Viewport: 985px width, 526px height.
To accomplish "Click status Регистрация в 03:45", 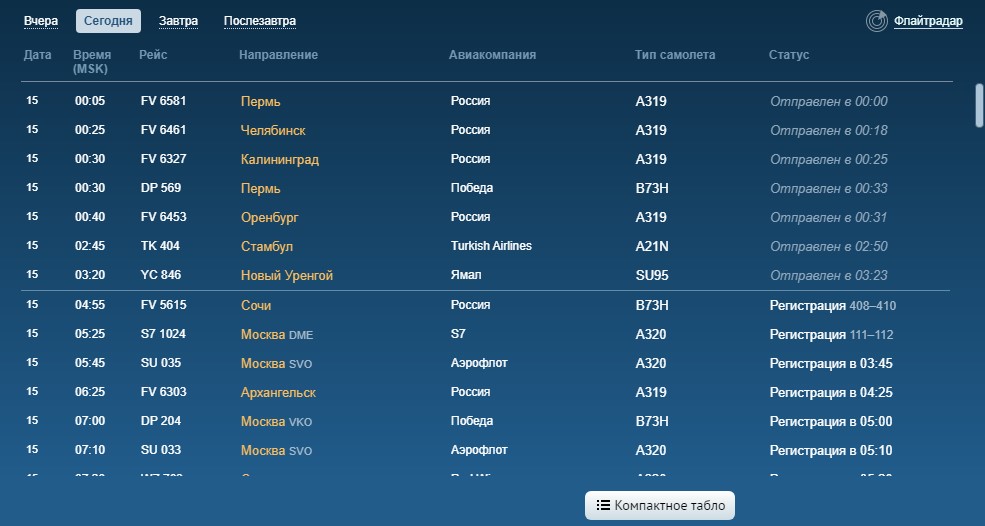I will [x=831, y=363].
